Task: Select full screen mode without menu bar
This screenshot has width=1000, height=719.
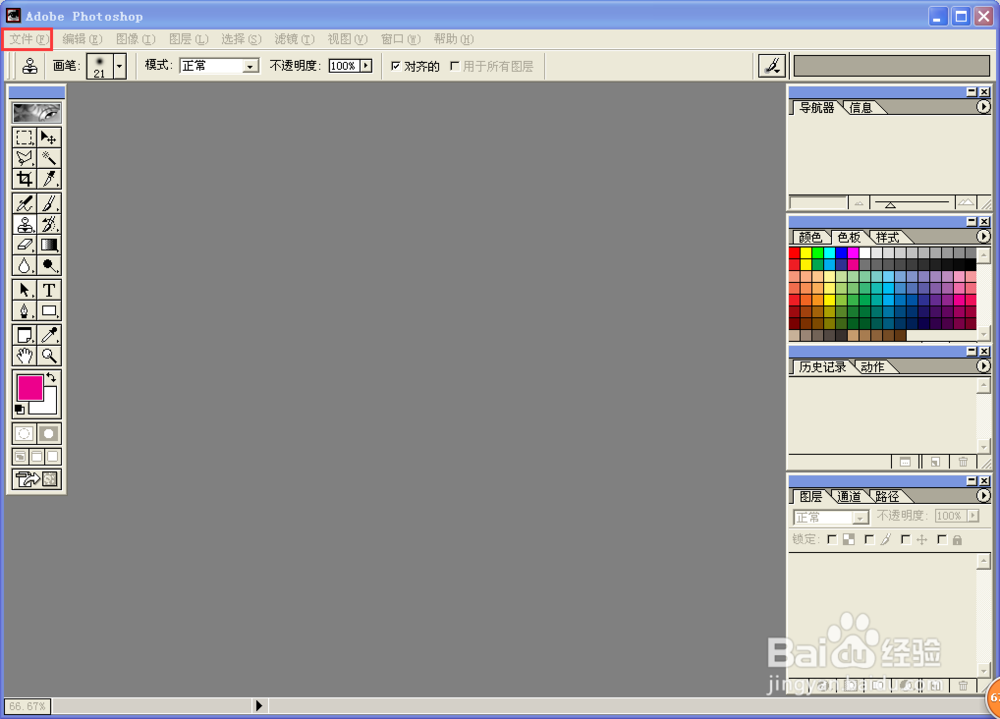Action: point(53,457)
